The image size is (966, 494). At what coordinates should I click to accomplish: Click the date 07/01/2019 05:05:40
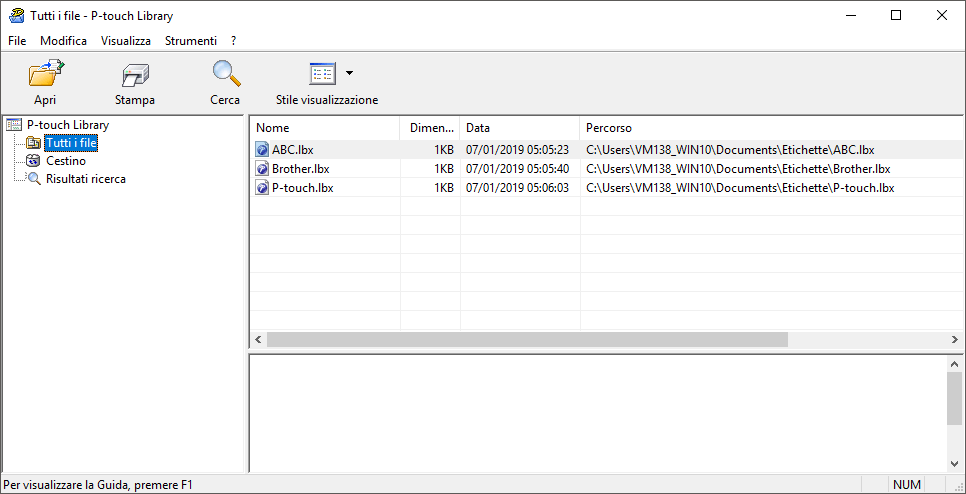tap(517, 169)
